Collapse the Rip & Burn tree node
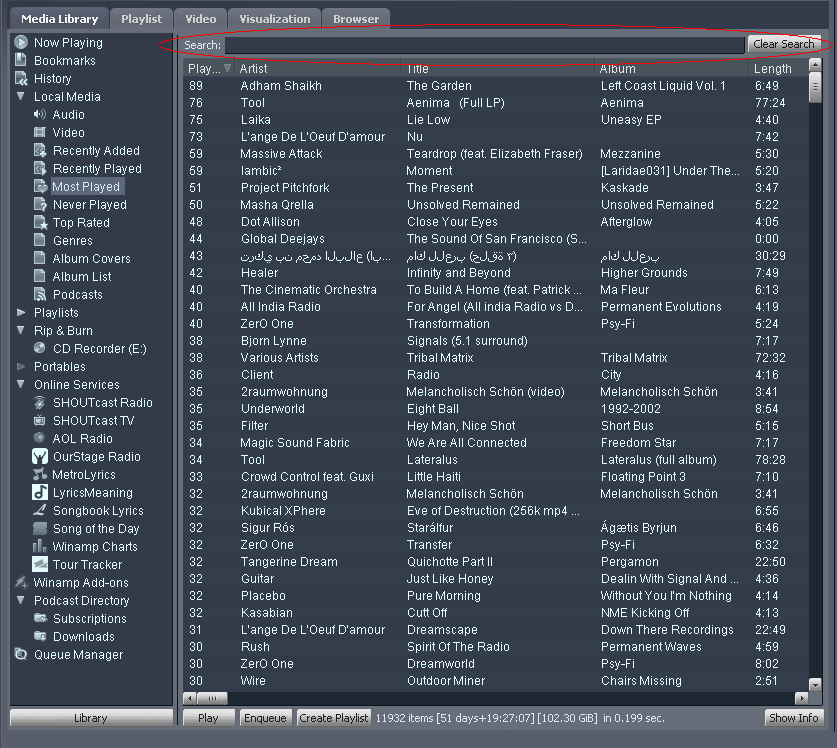Image resolution: width=837 pixels, height=748 pixels. click(x=21, y=330)
